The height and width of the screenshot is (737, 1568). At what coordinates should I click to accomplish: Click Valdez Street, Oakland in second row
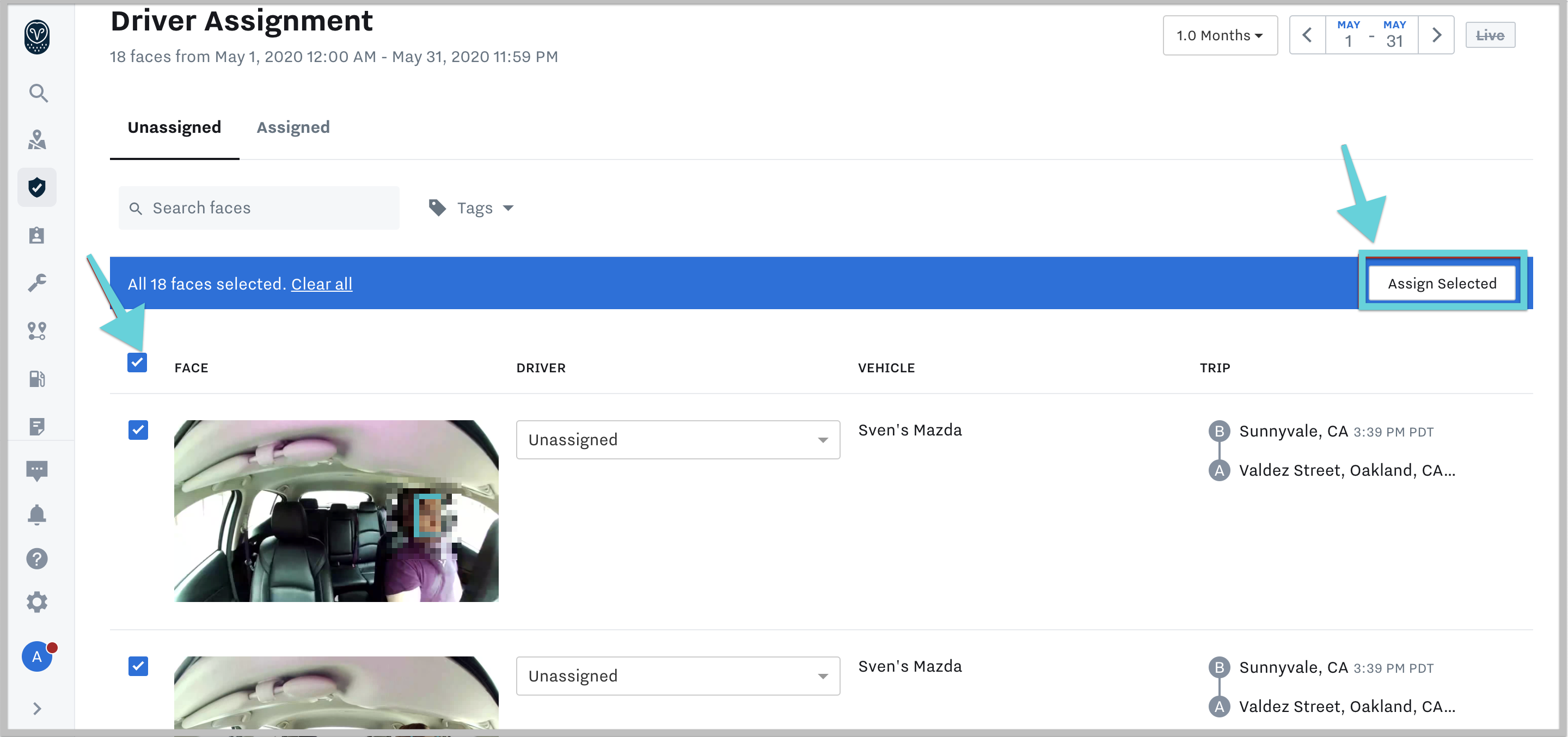(x=1347, y=707)
